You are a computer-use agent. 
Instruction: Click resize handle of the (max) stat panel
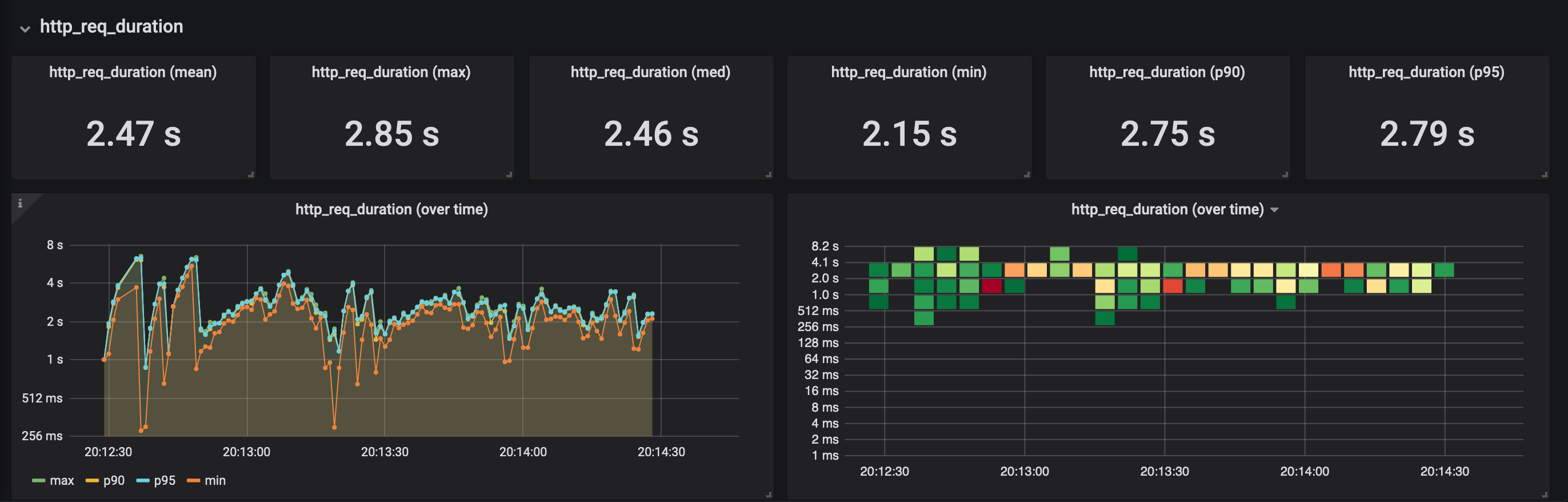(509, 174)
